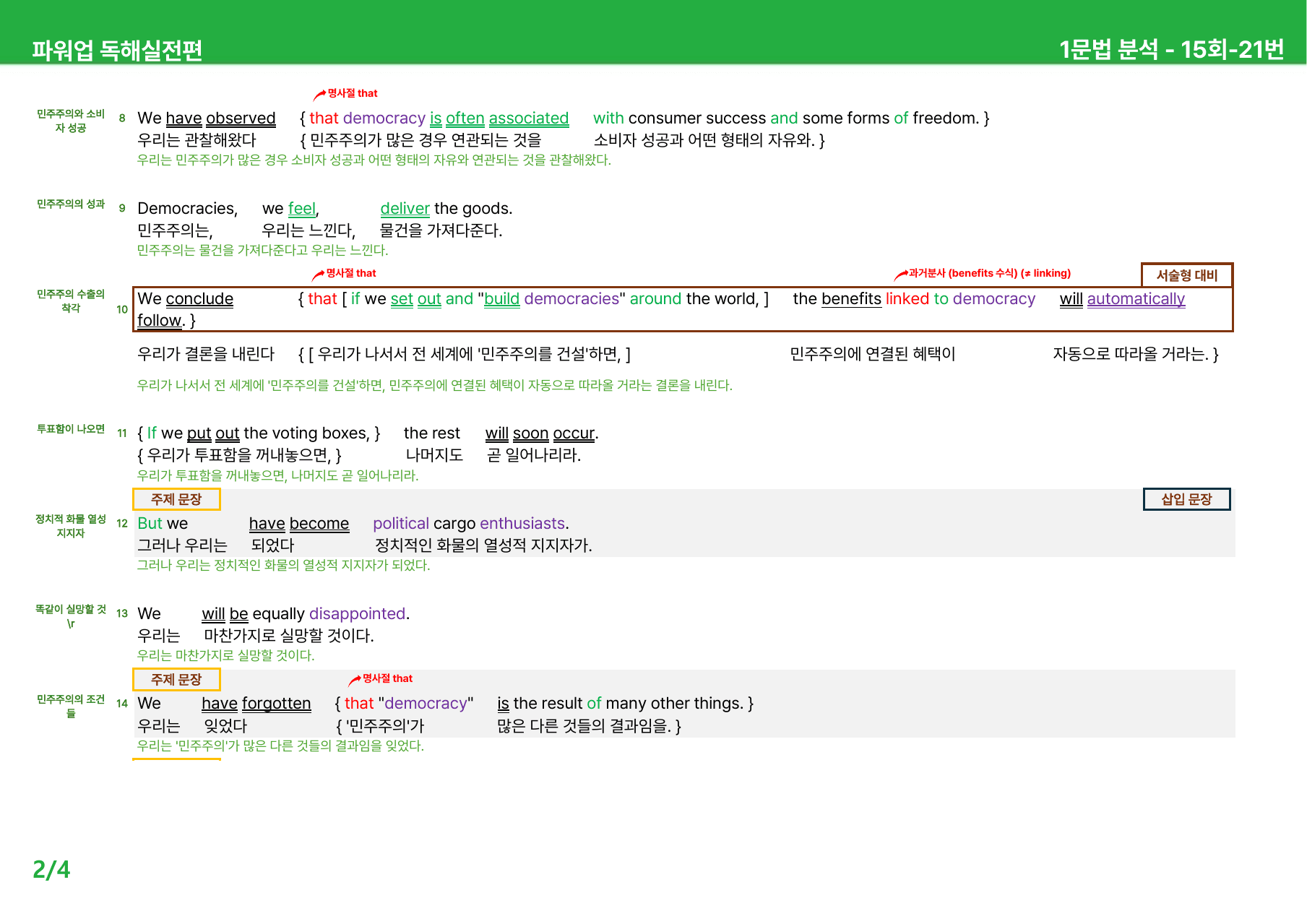
Task: Click the translation '마찬가지로 실망할 것이다.'
Action: coord(289,636)
